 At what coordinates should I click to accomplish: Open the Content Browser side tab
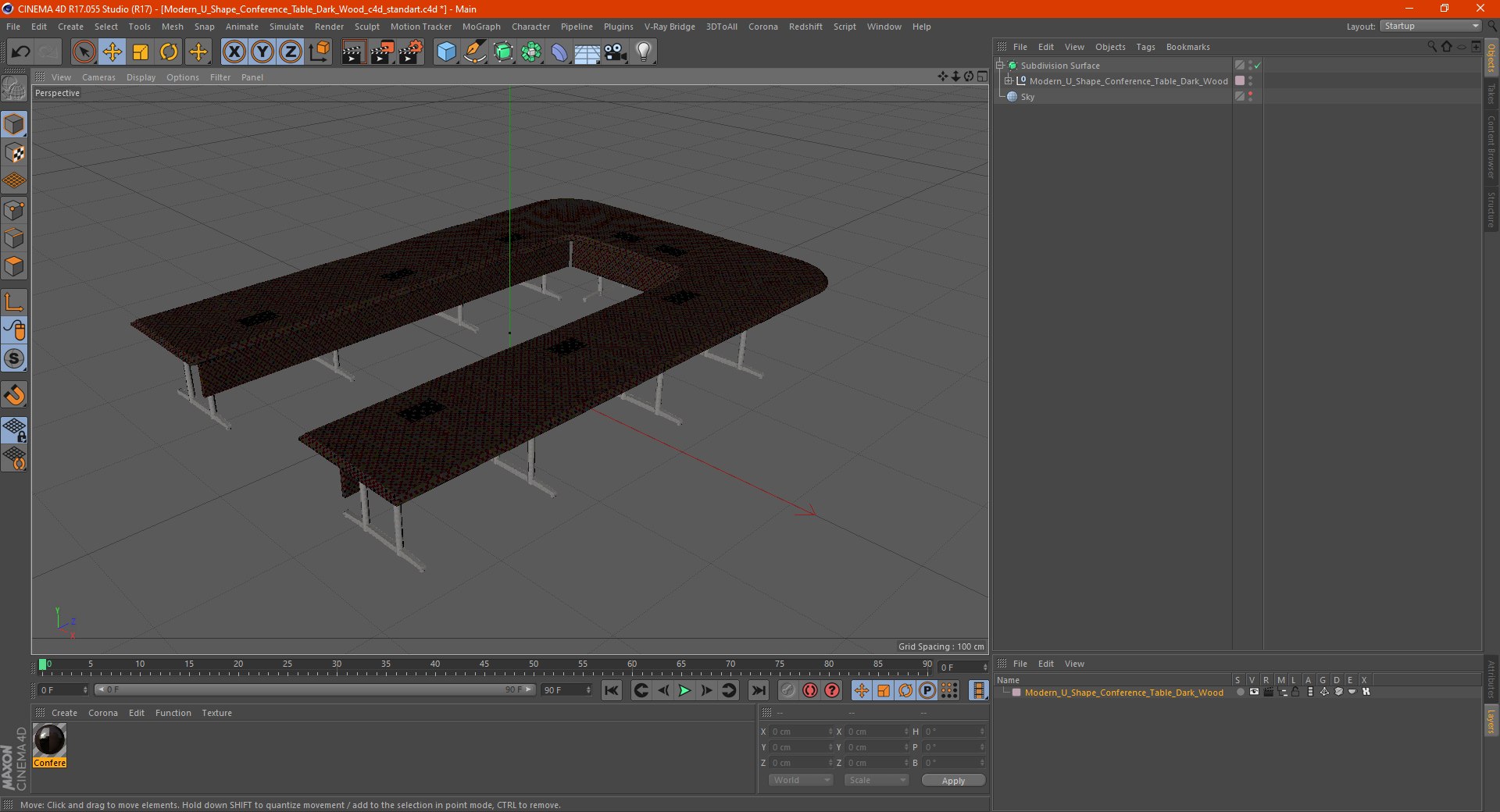click(1491, 147)
